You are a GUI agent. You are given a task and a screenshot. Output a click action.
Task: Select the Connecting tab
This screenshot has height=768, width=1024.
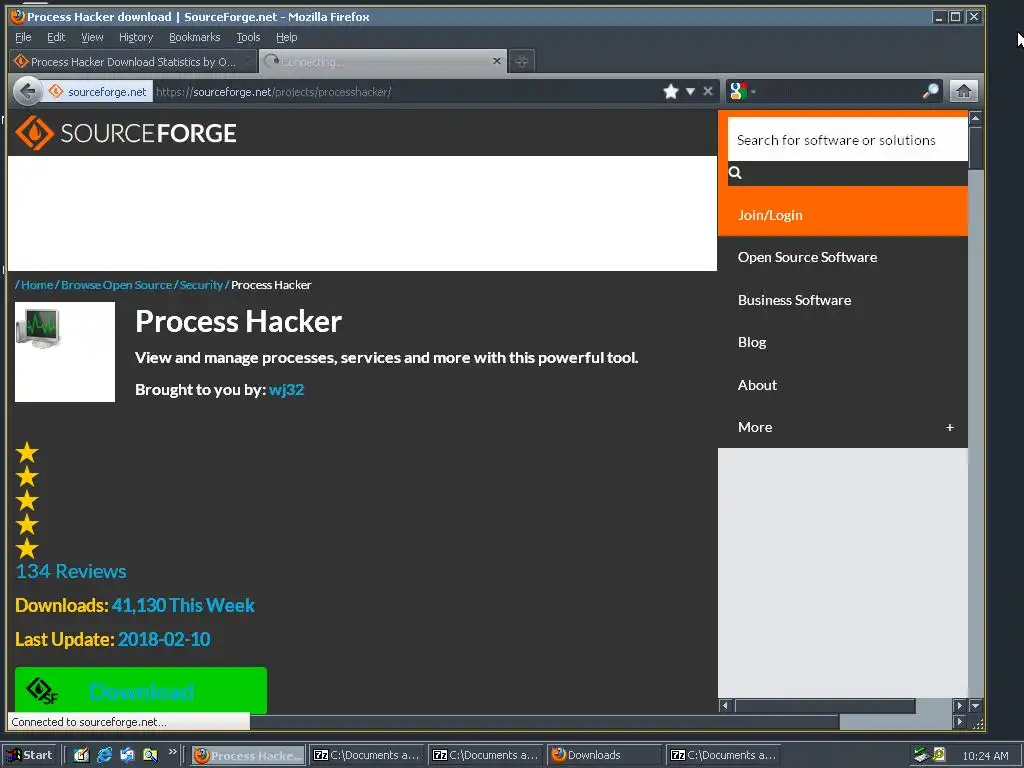(x=383, y=61)
